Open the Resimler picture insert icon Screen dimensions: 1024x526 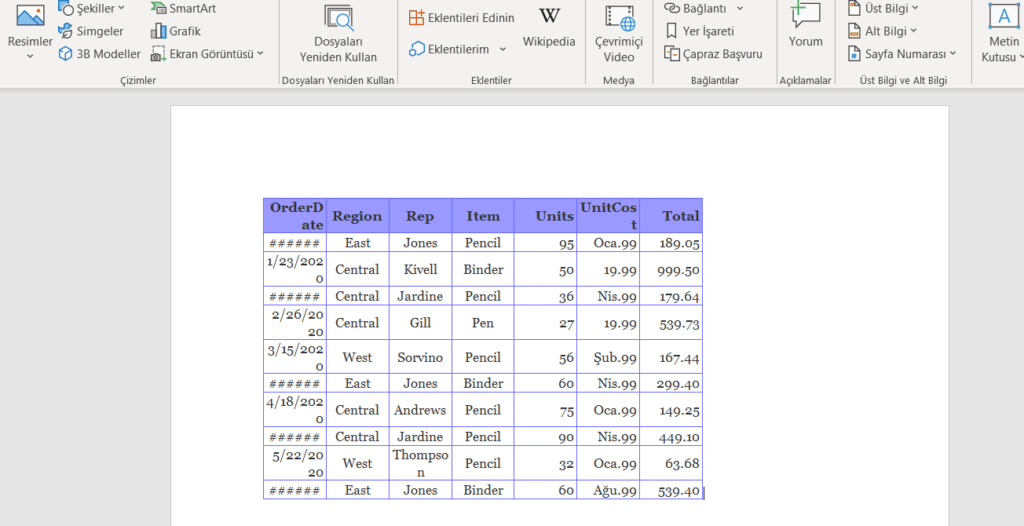pos(30,18)
